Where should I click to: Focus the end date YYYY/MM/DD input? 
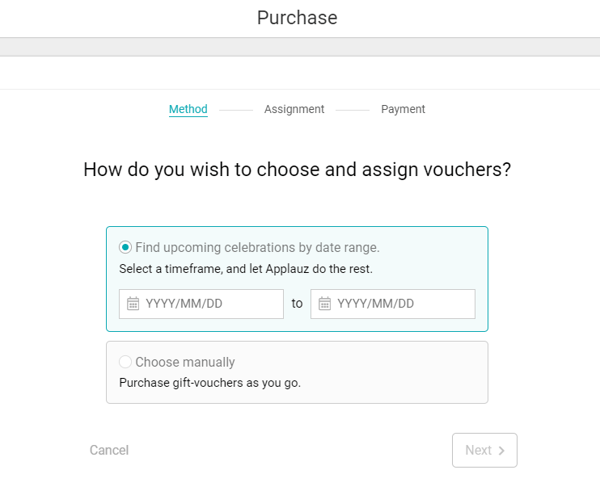tap(402, 304)
